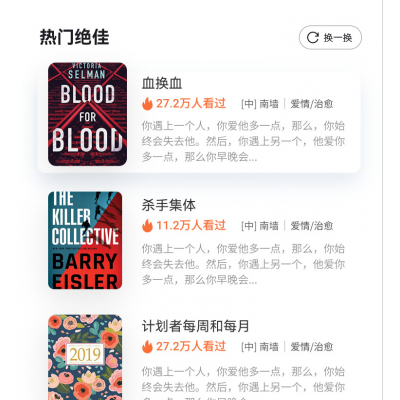Open the book title 血换血
Screen dimensions: 400x400
coord(162,83)
